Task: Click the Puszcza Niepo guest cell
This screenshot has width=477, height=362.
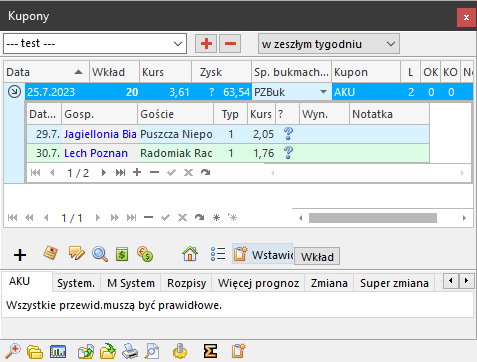Action: 176,134
